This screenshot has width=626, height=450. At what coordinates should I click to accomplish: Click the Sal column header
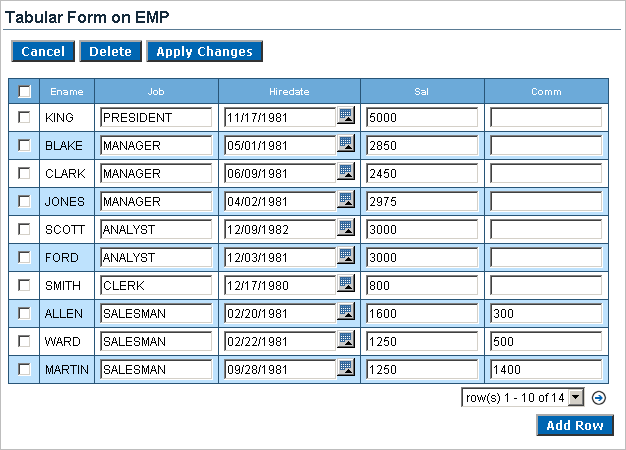tap(421, 91)
